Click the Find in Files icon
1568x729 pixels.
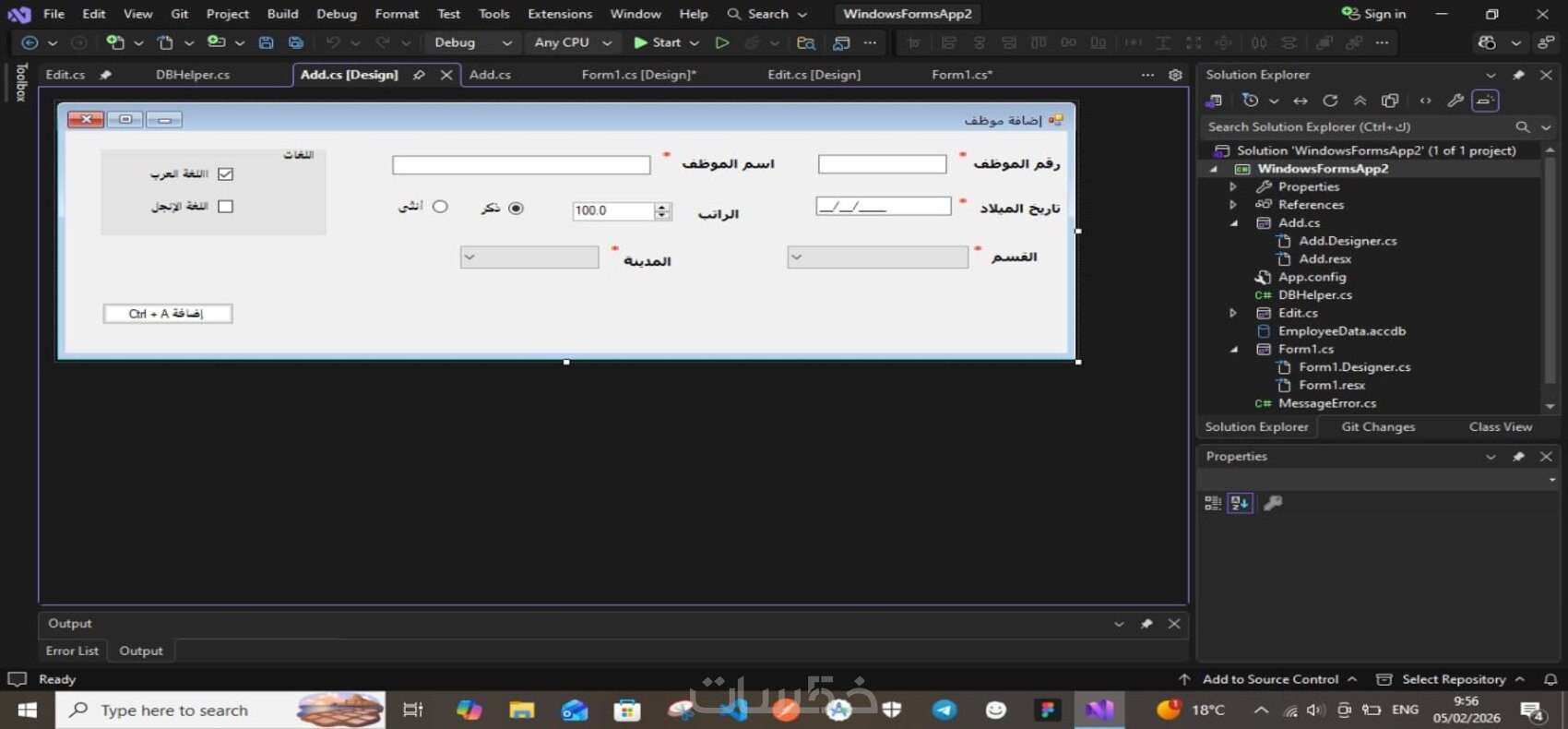(806, 42)
